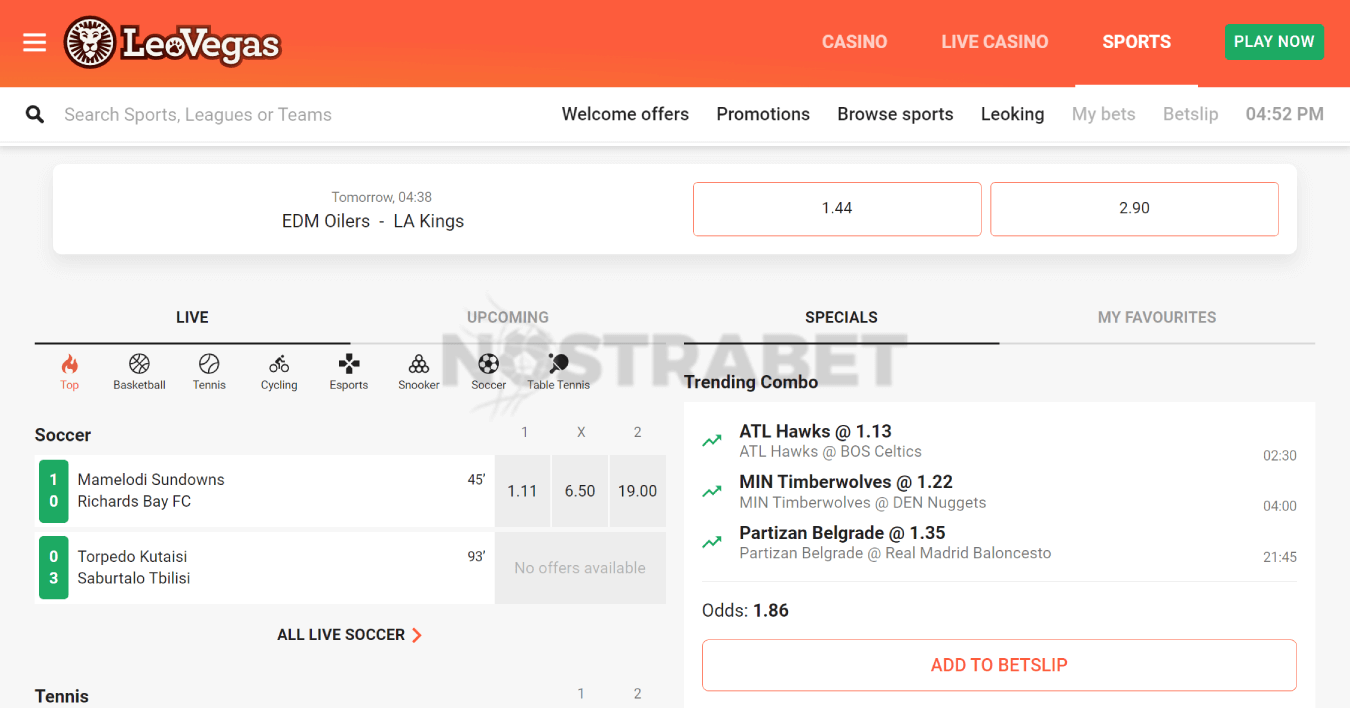
Task: Click the Play Now button
Action: coord(1274,42)
